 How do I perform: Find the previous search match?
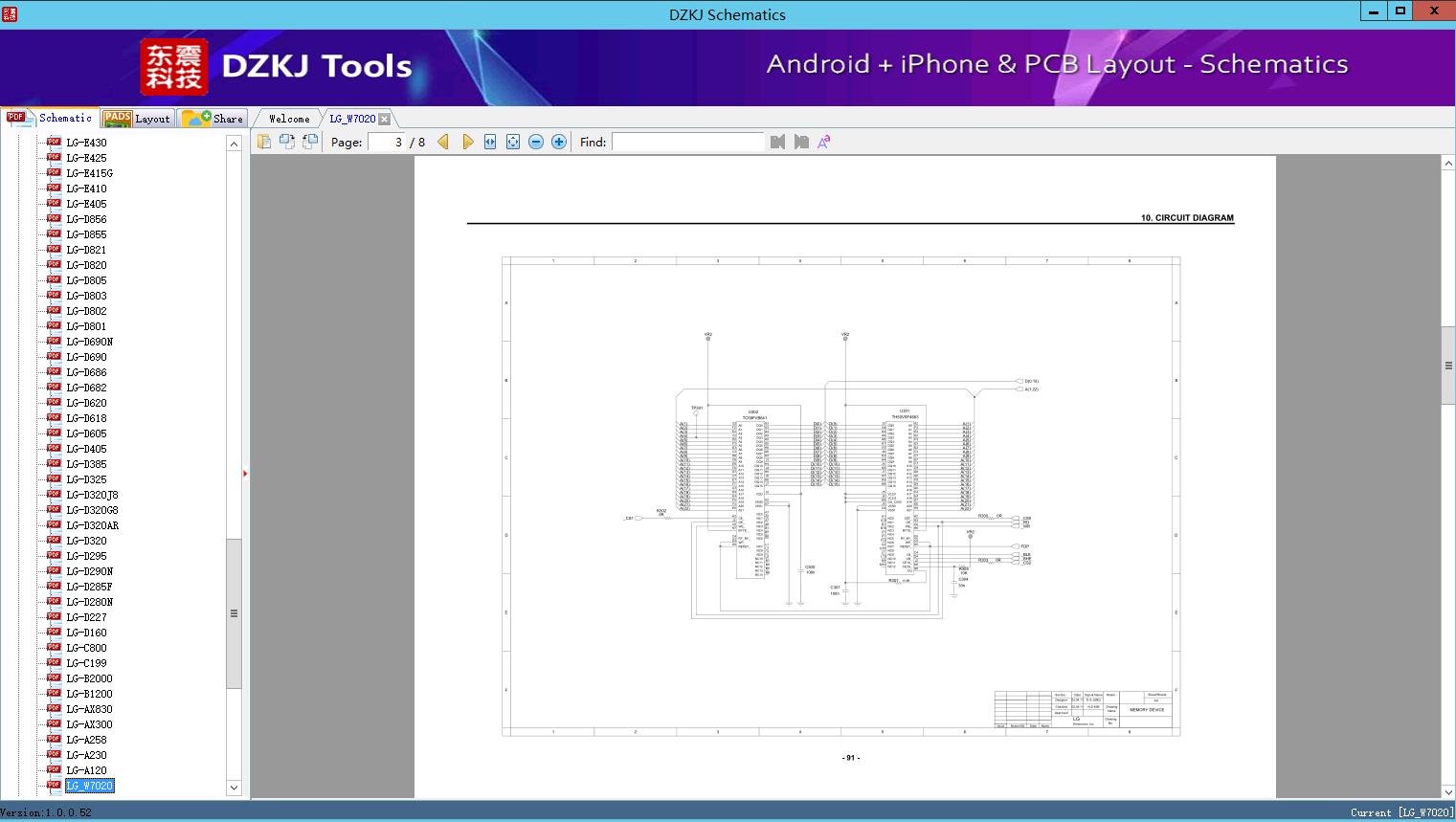point(777,142)
